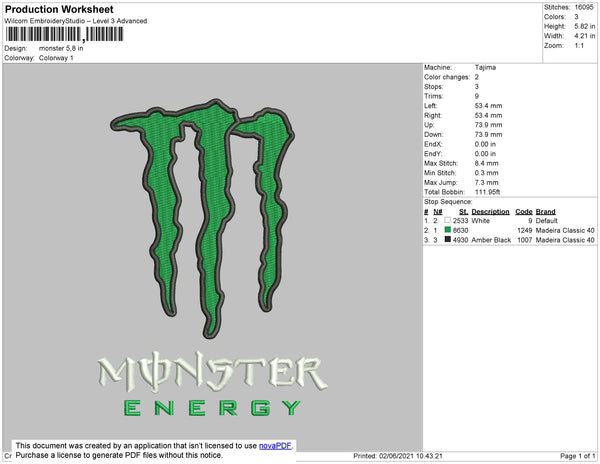The image size is (600, 464).
Task: Select the EndX value 0.00 in
Action: tap(485, 144)
